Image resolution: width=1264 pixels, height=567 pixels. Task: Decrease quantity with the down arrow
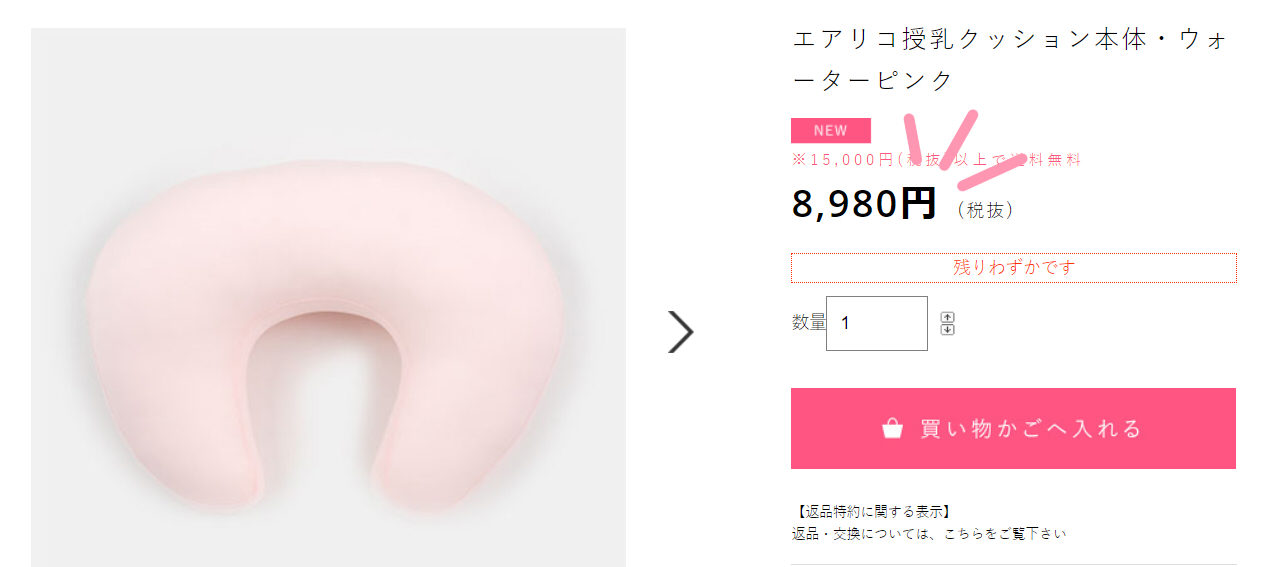pyautogui.click(x=947, y=329)
